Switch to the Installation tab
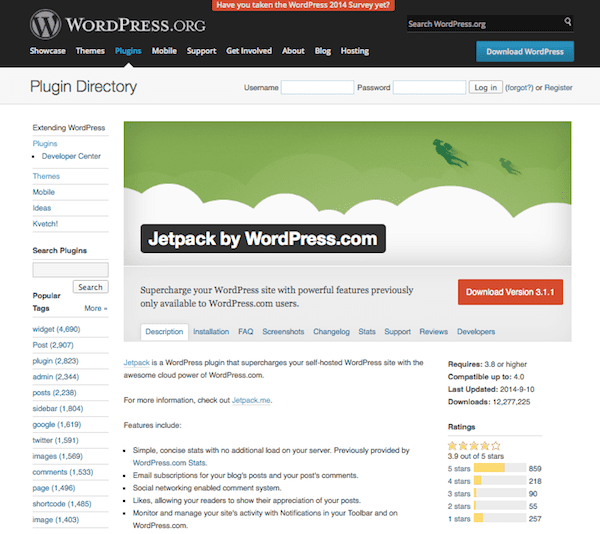The image size is (600, 534). pos(211,331)
